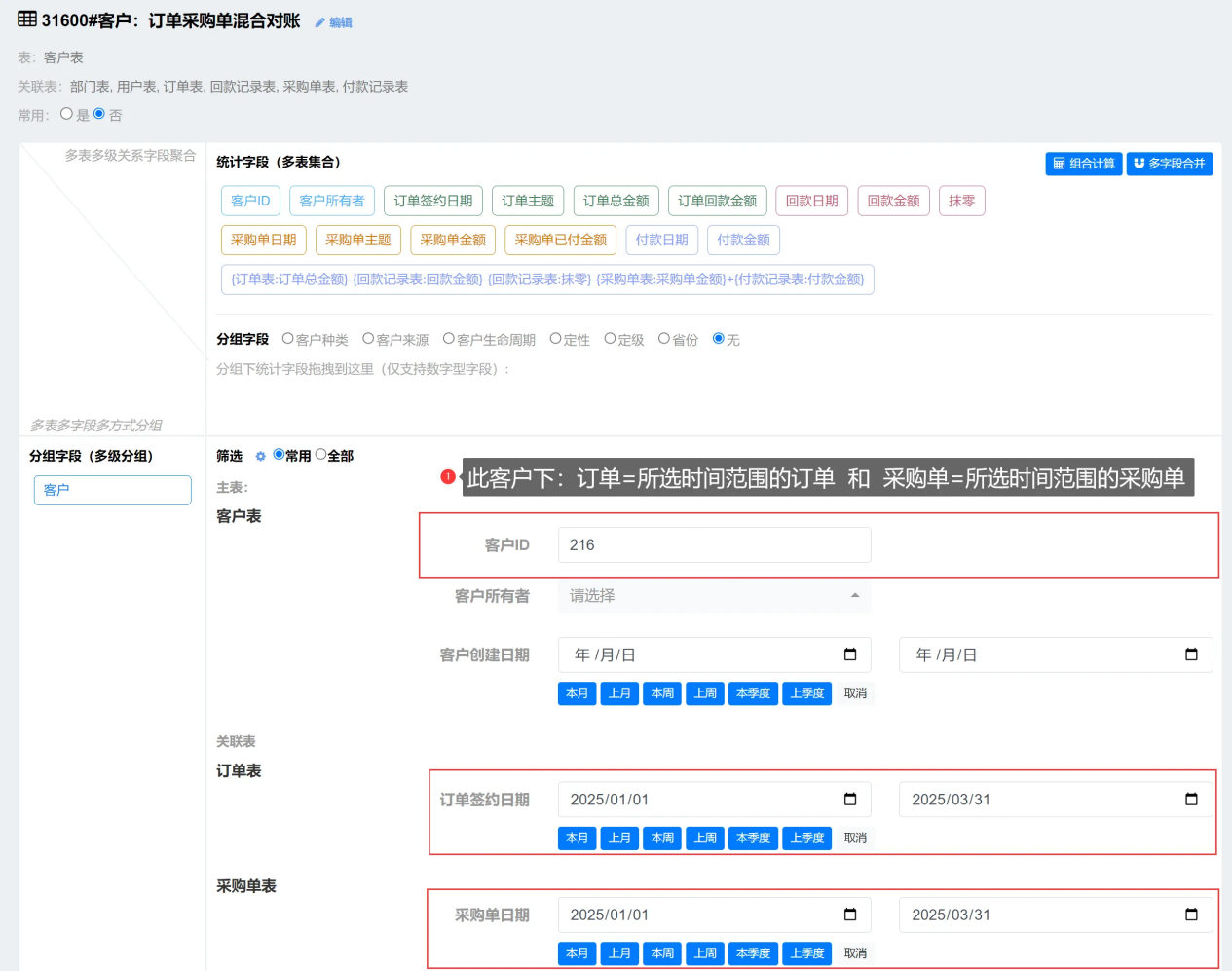Choose 定级 grouping radio

click(610, 339)
